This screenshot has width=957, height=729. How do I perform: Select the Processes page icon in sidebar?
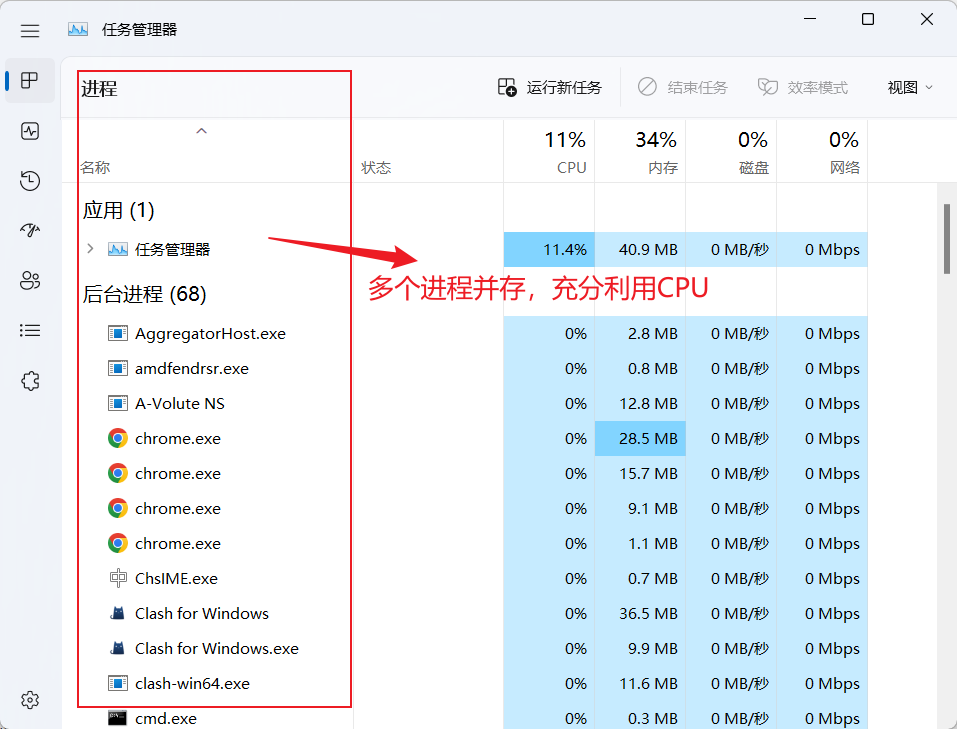click(x=30, y=80)
